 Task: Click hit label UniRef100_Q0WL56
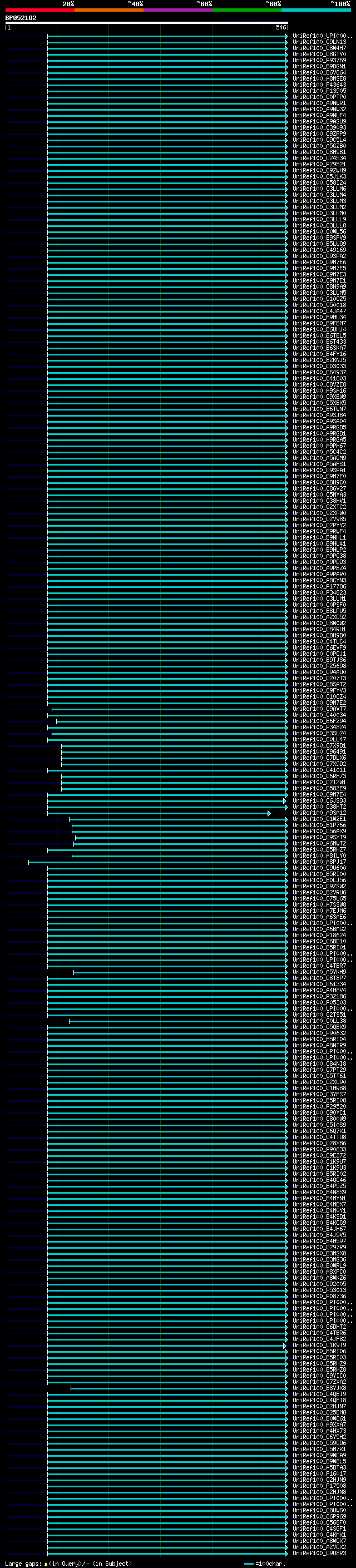(319, 232)
